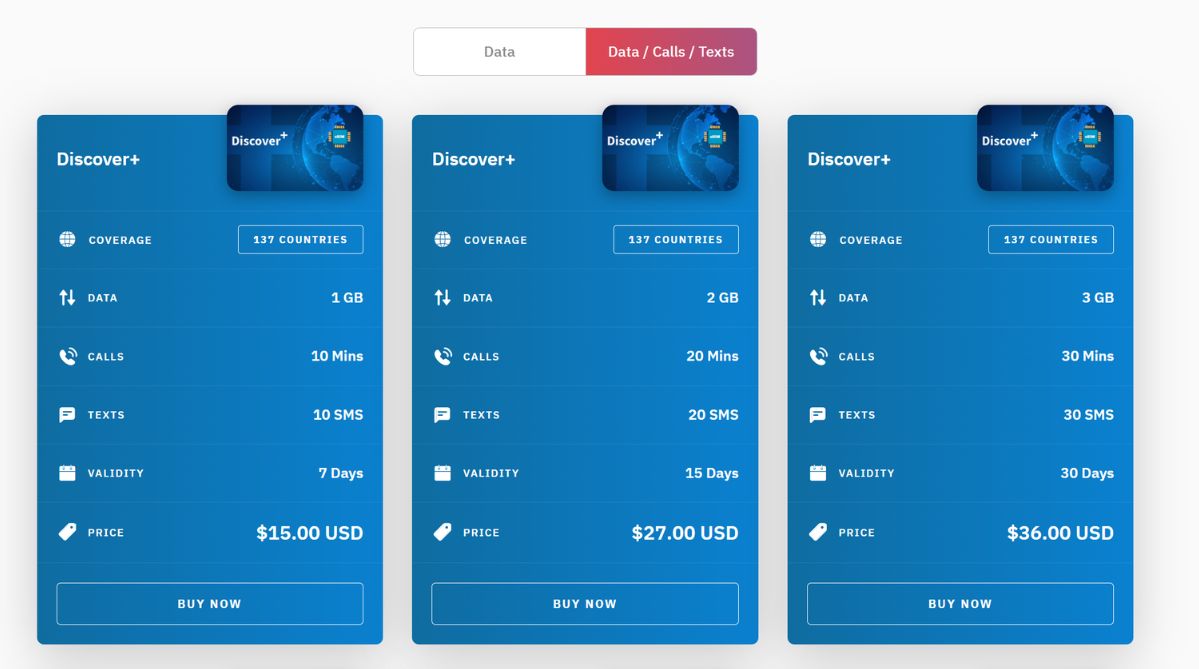The height and width of the screenshot is (669, 1199).
Task: Click the Discover+ card image on the middle plan
Action: pyautogui.click(x=670, y=147)
